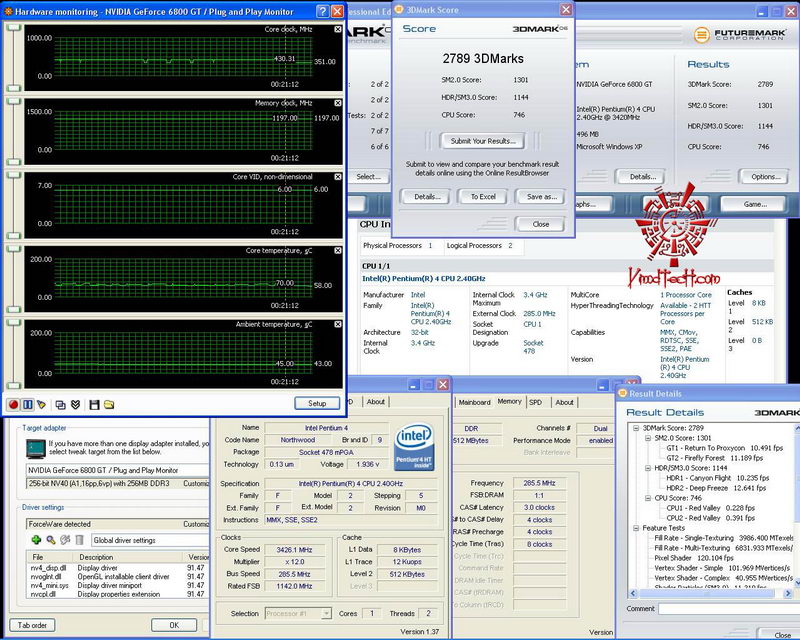The image size is (800, 640).
Task: Click the Memory clock graph upper range slider handle
Action: [x=14, y=102]
